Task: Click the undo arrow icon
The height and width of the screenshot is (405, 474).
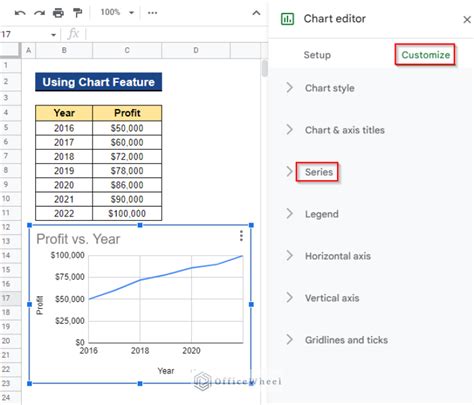Action: point(20,13)
